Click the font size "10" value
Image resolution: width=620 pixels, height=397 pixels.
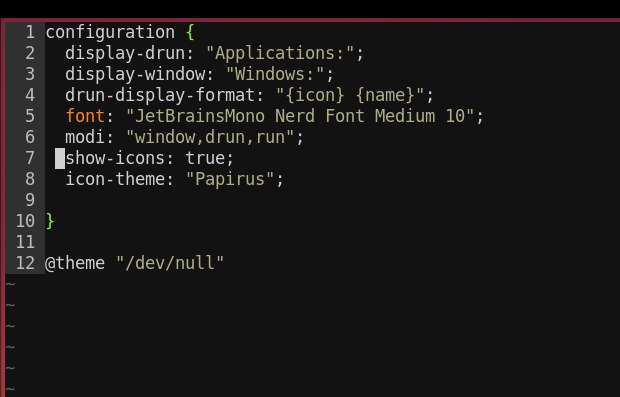tap(455, 116)
